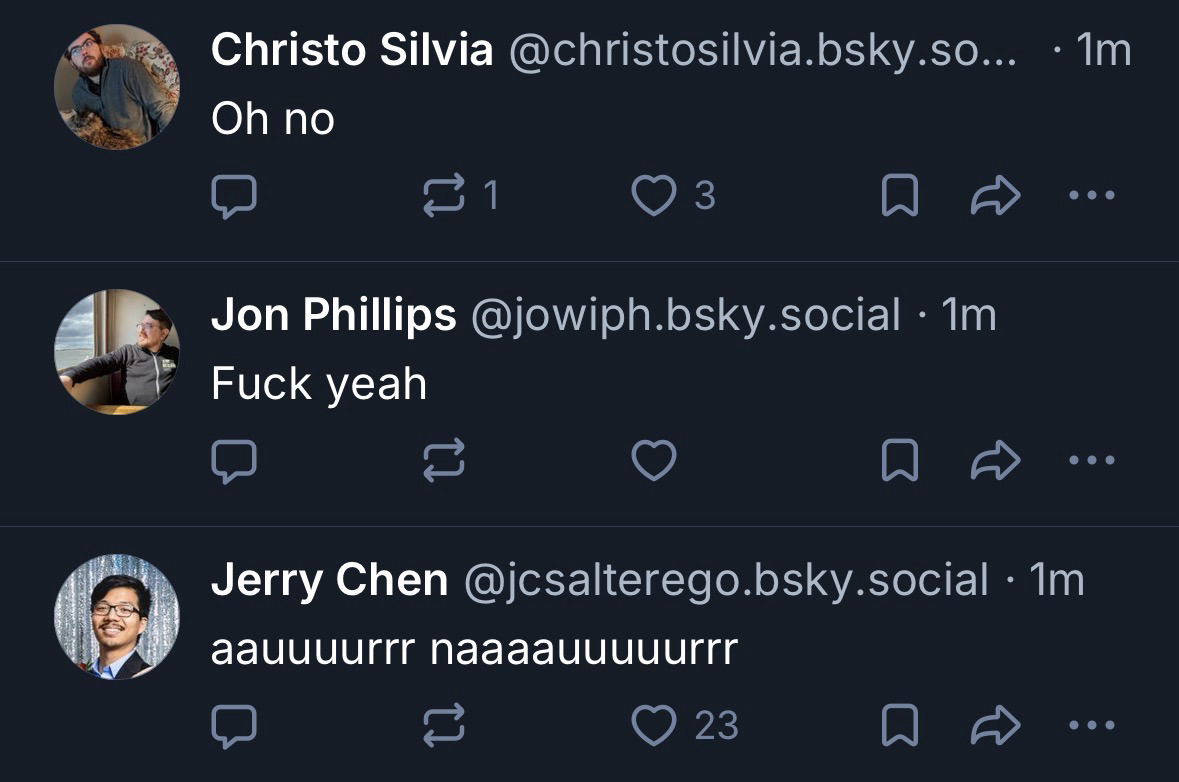Viewport: 1179px width, 782px height.
Task: Bookmark Jon Phillips' post
Action: pyautogui.click(x=899, y=461)
